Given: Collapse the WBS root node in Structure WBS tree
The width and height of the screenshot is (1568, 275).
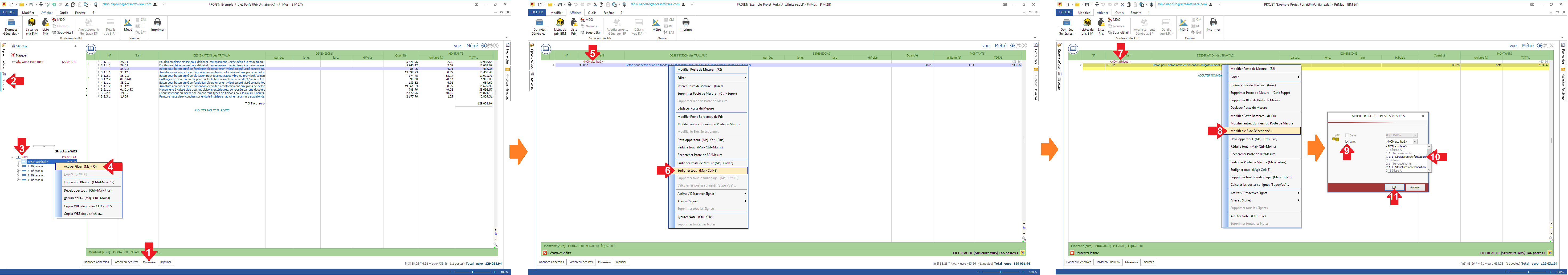Looking at the screenshot, I should (x=12, y=157).
